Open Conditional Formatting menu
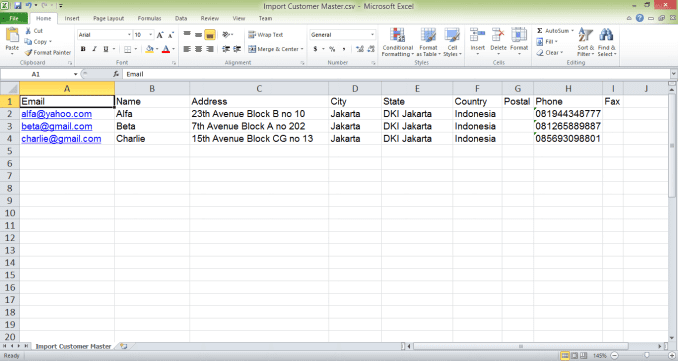The width and height of the screenshot is (679, 361). coord(398,42)
